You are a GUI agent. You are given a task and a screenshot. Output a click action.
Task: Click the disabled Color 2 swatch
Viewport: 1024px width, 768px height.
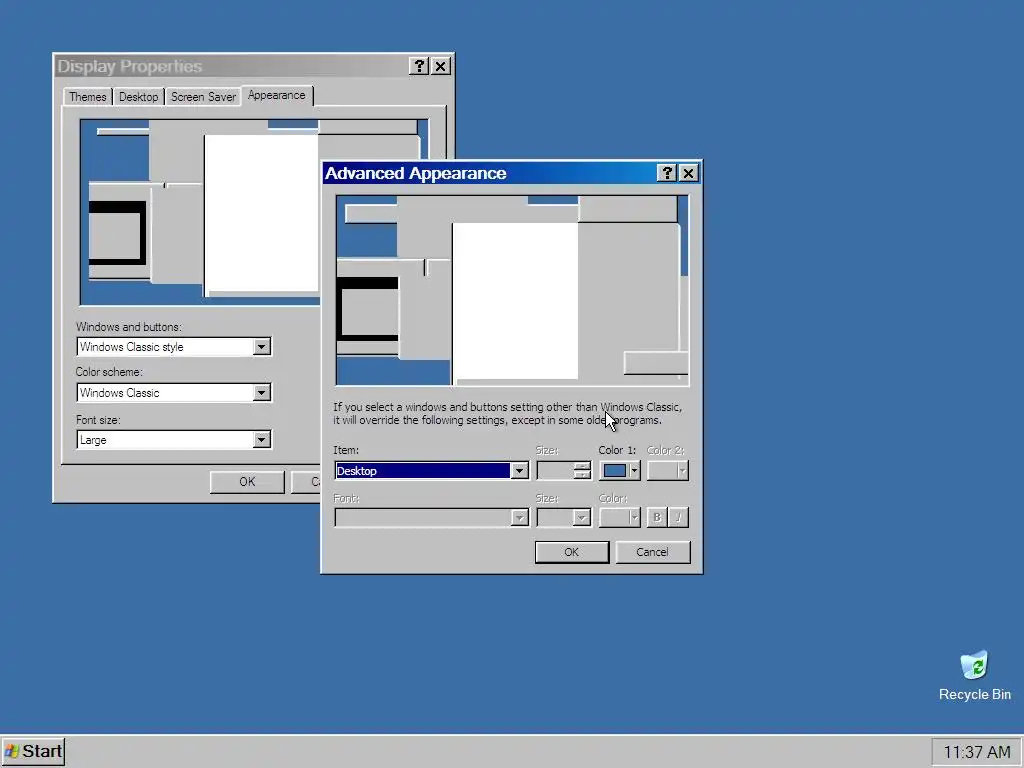click(667, 470)
